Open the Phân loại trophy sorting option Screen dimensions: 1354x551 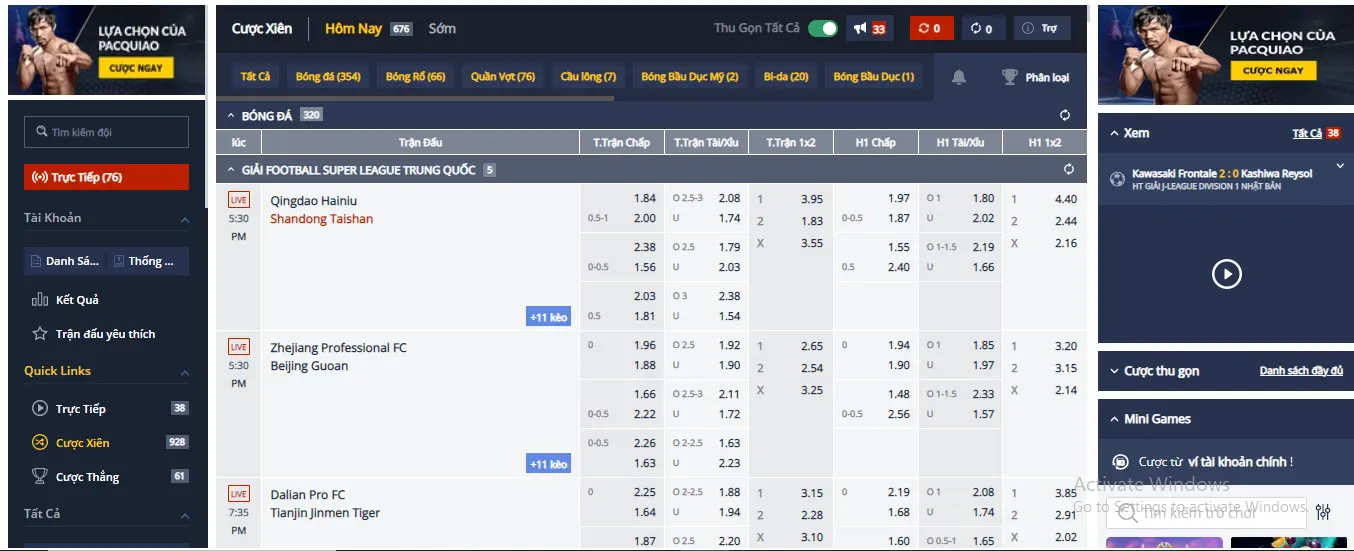point(1035,77)
